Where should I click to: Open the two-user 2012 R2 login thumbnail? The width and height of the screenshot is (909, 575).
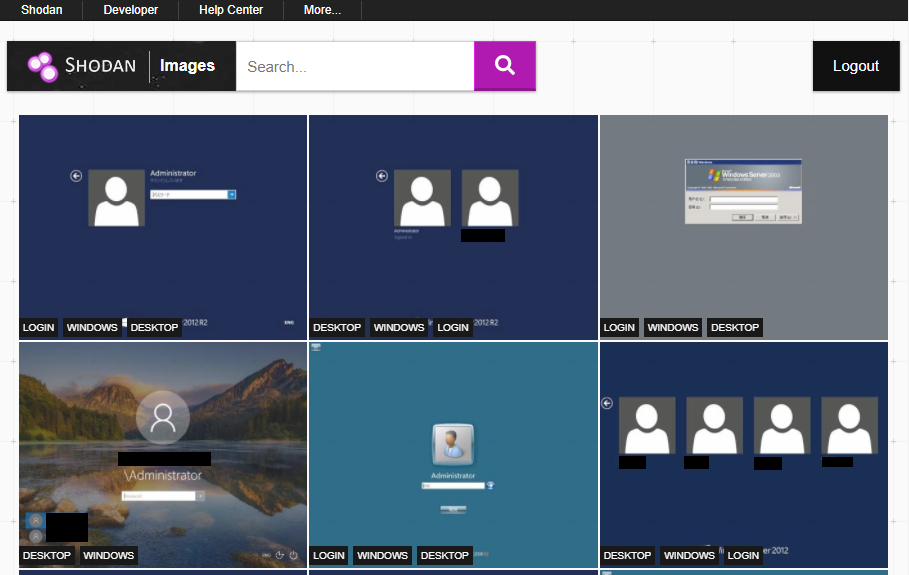coord(453,227)
